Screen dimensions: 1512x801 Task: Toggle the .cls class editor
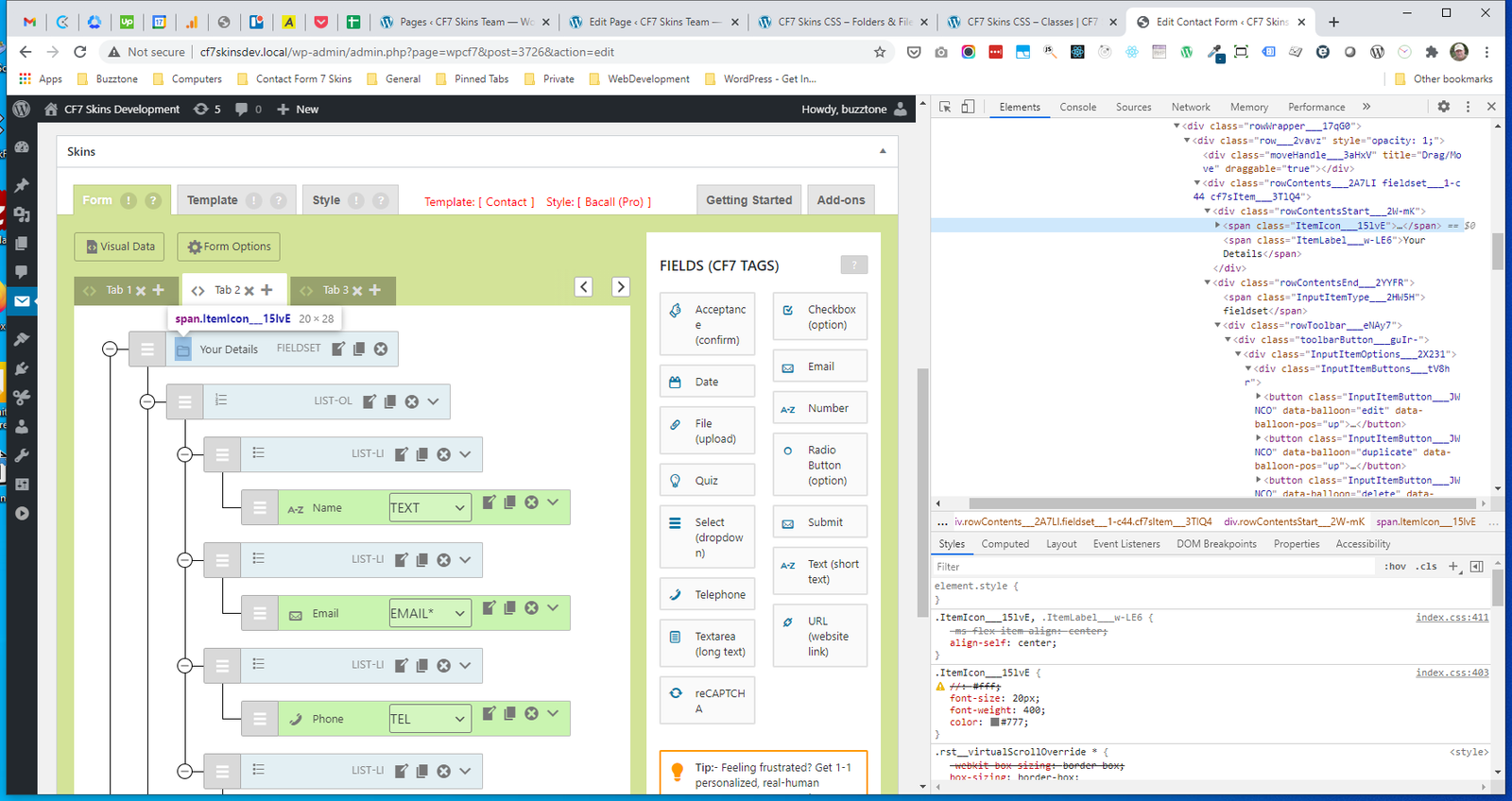tap(1427, 567)
